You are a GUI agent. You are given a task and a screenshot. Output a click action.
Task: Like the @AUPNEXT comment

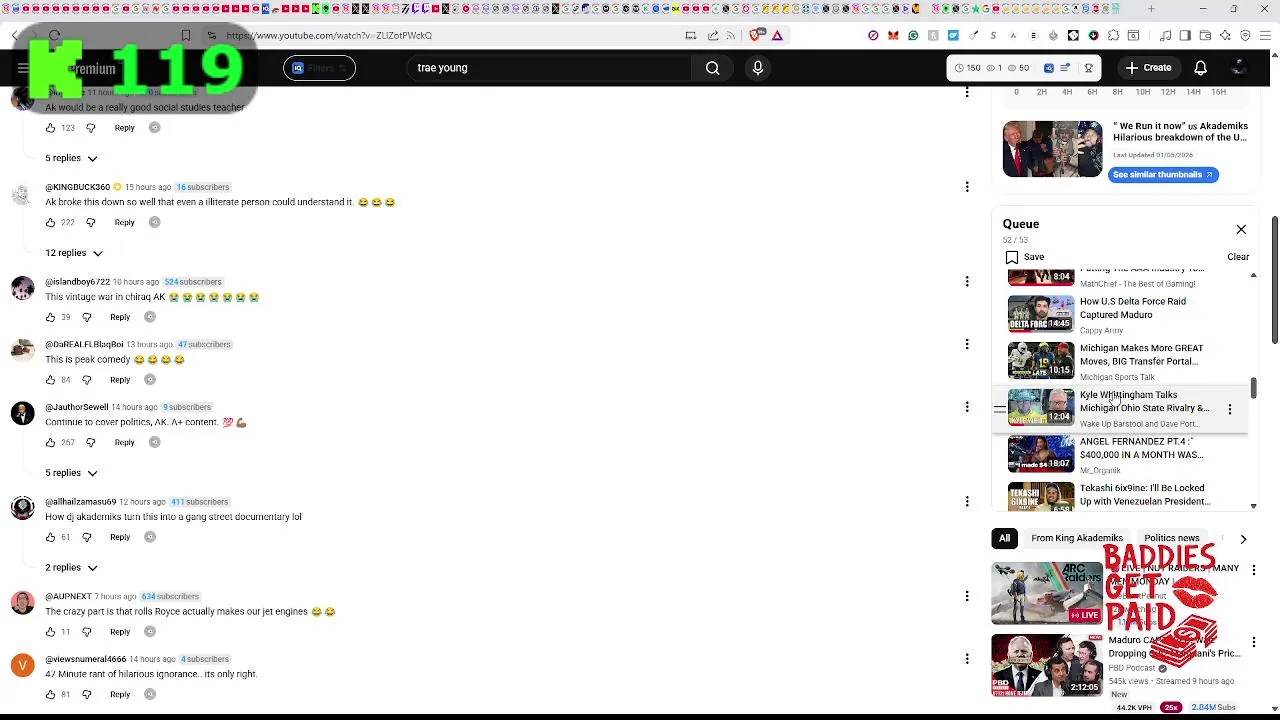50,632
